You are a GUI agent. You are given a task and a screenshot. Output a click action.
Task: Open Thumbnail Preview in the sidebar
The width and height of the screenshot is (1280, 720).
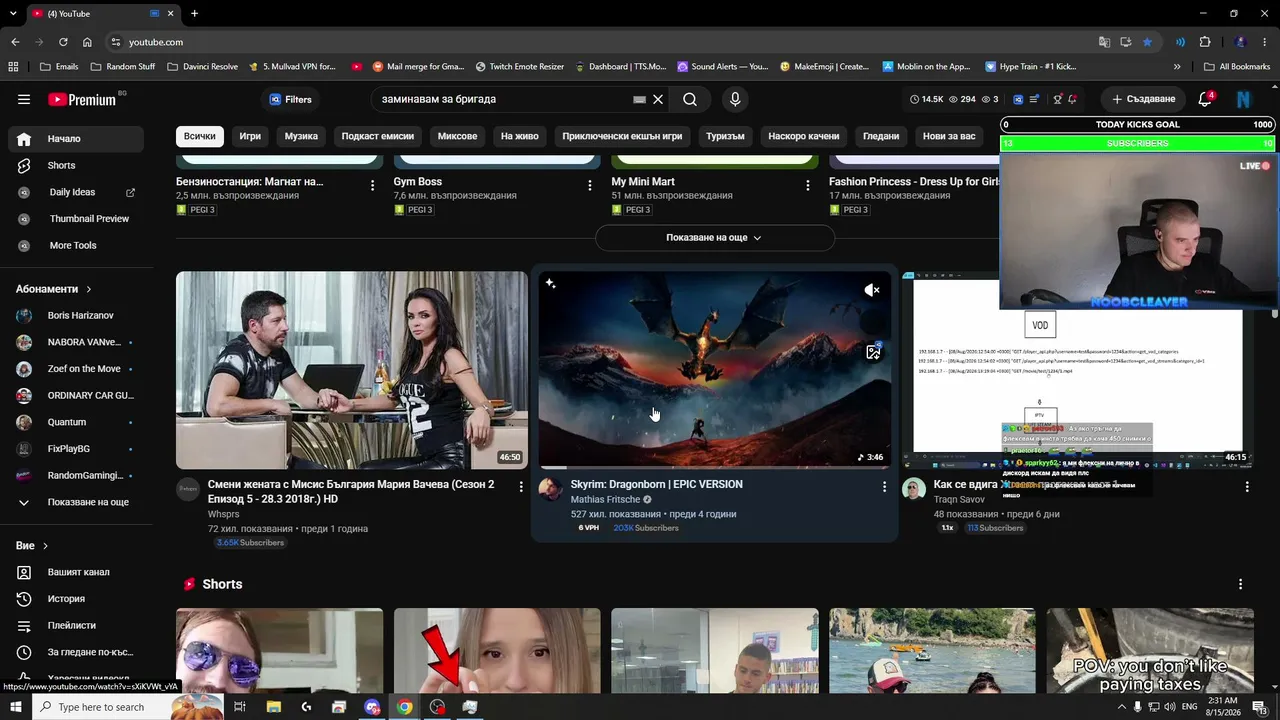(76, 219)
